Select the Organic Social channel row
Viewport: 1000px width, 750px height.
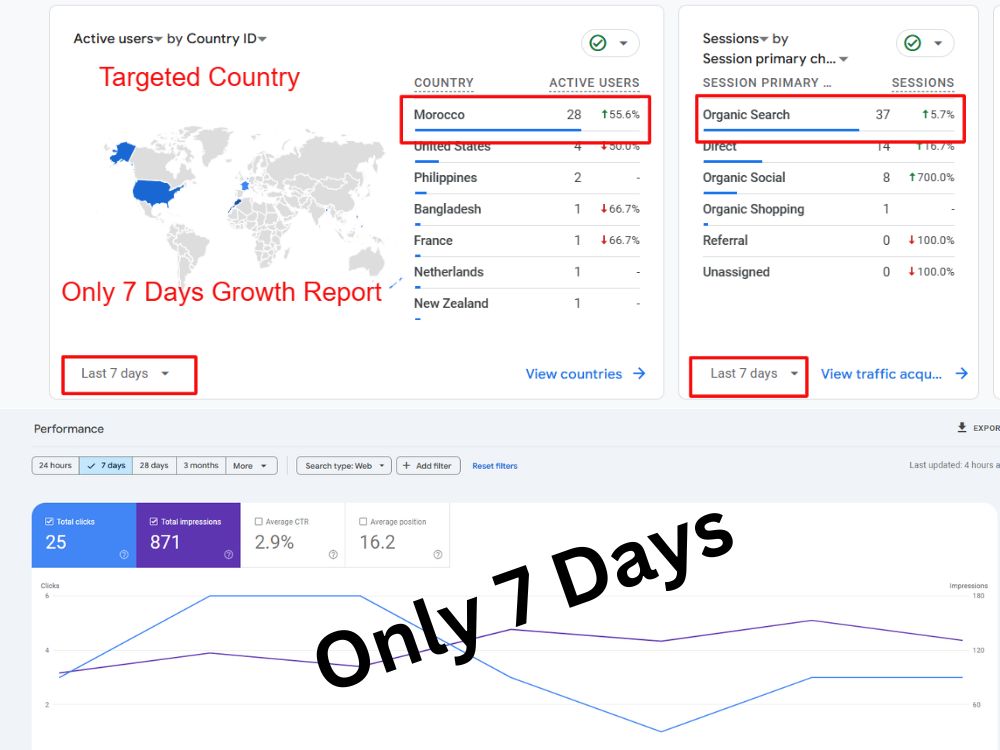(828, 178)
